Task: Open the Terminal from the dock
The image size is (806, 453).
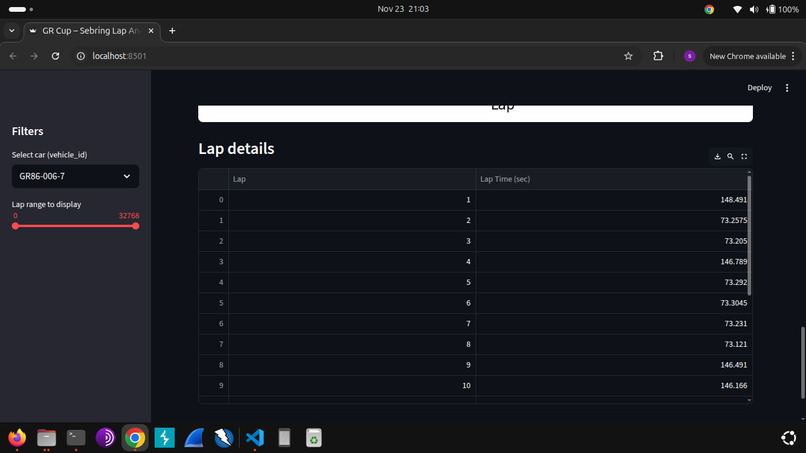Action: (76, 438)
